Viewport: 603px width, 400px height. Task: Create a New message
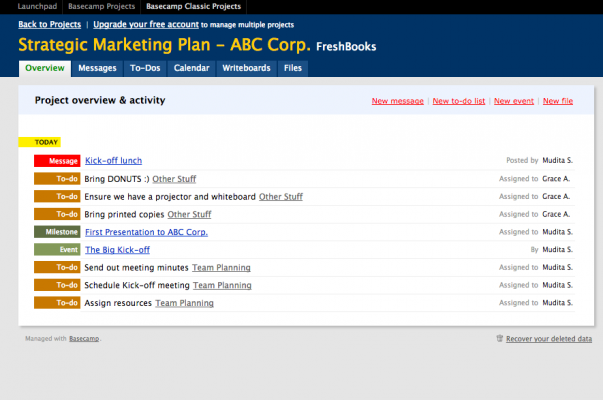click(398, 101)
